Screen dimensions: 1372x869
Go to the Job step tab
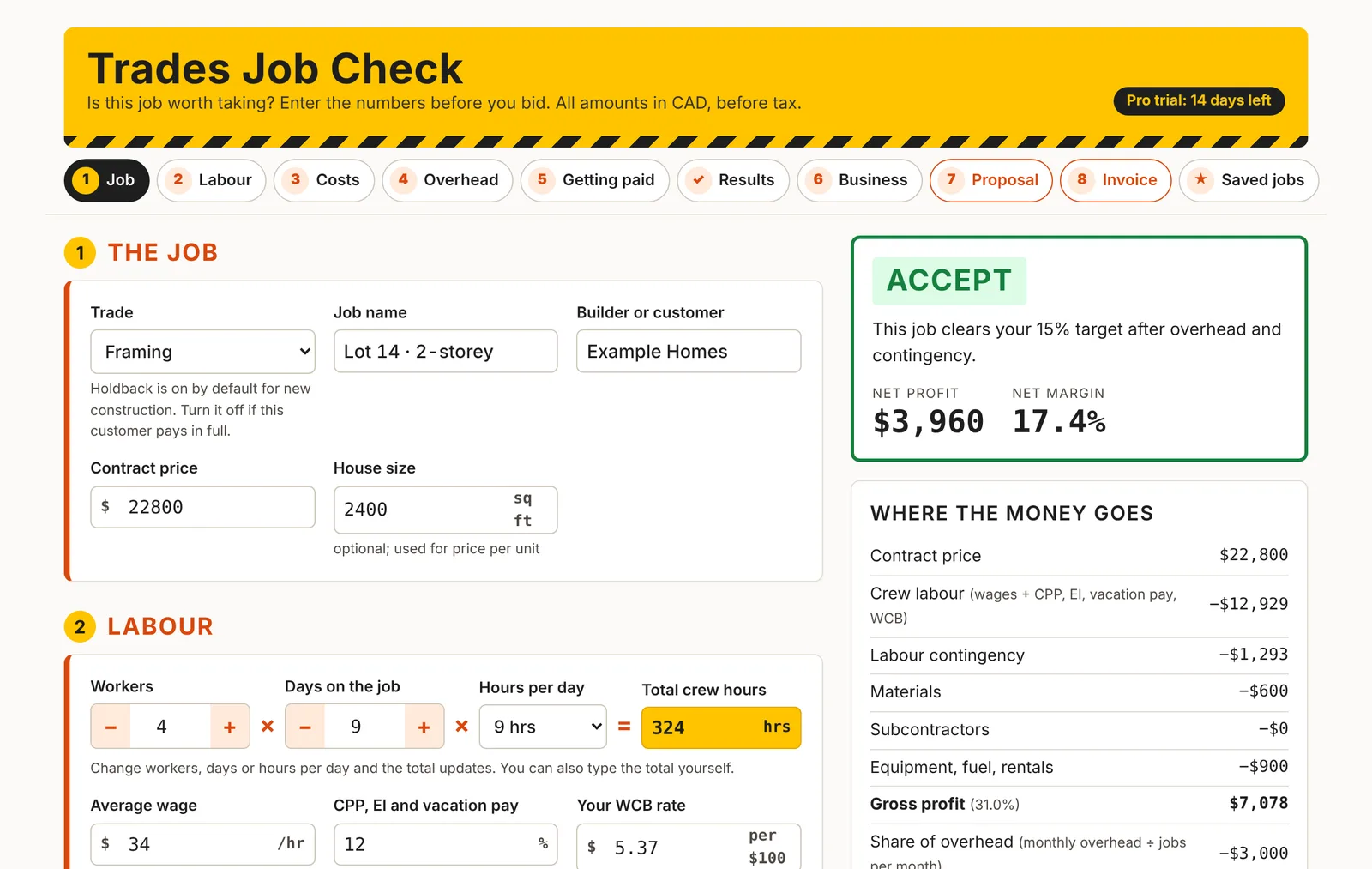(107, 180)
